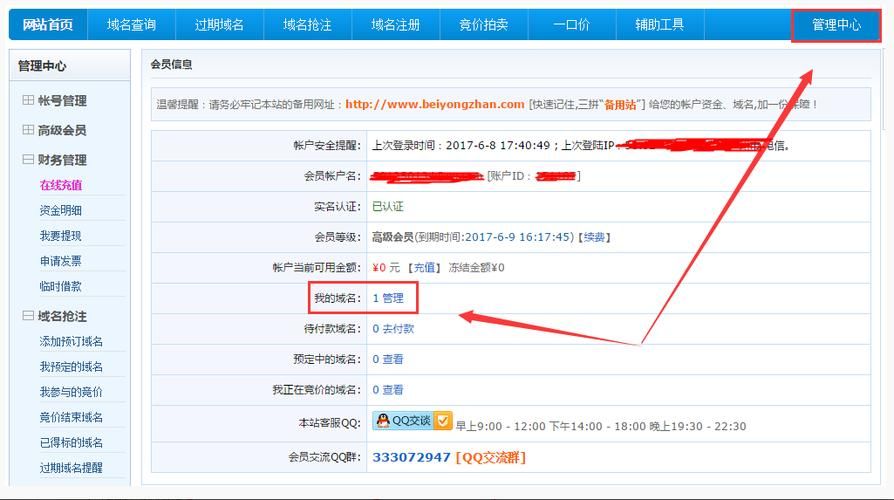The height and width of the screenshot is (500, 894).
Task: Go to 过期域名 tab
Action: [219, 25]
